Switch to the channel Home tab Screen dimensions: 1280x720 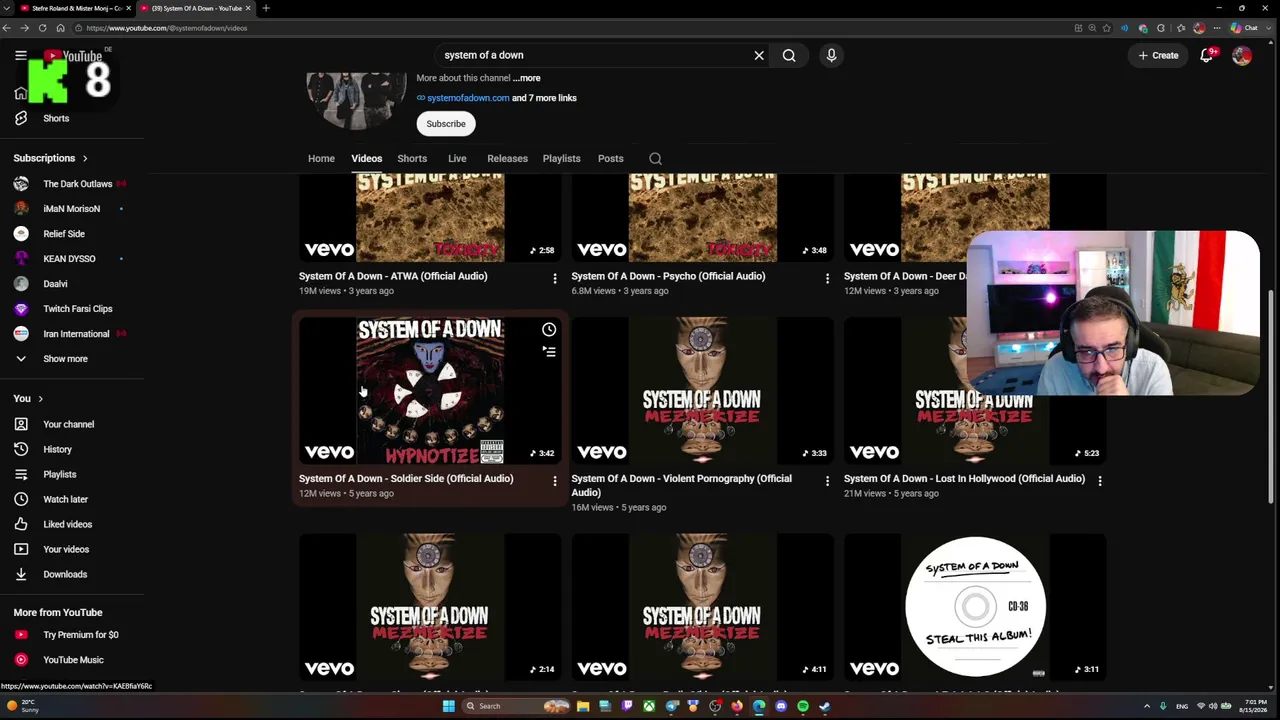pos(321,159)
